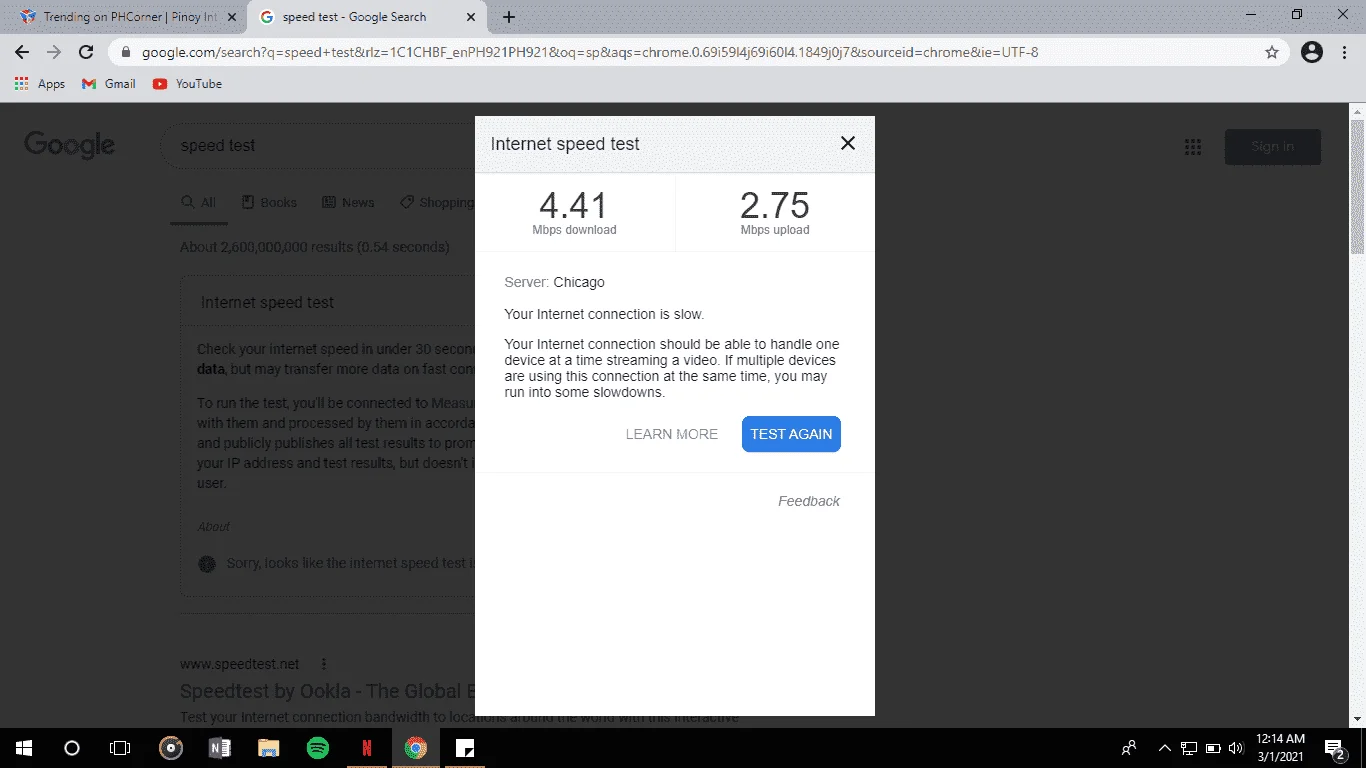Switch to Trending on PHCorner tab

130,17
